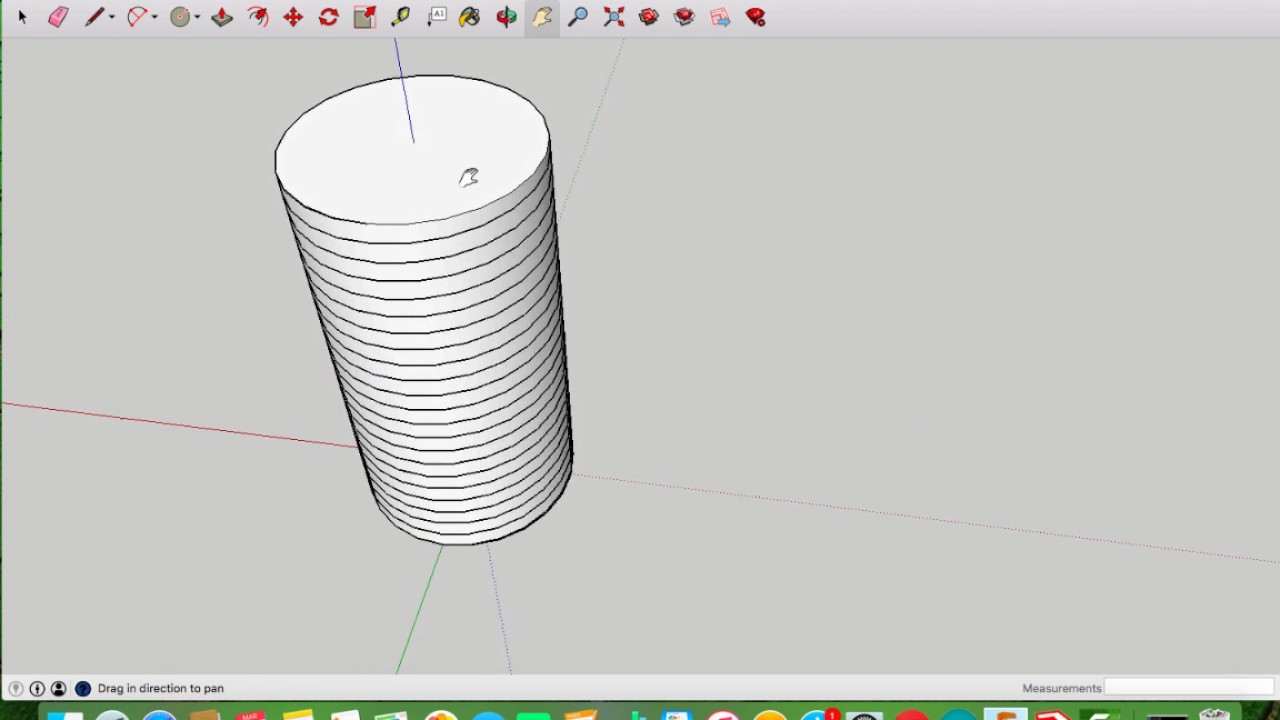Select the pink Eraser tool
The image size is (1280, 720).
(58, 17)
